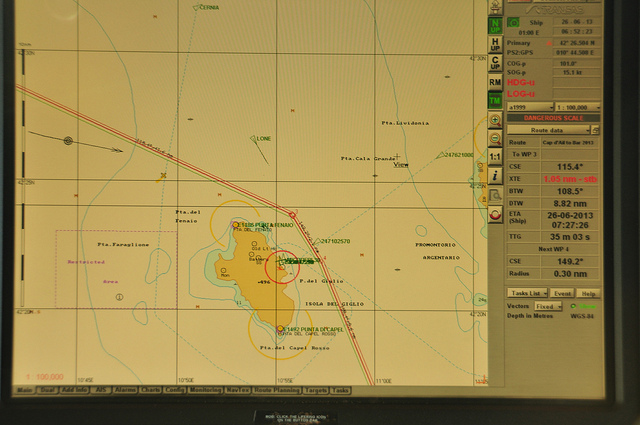The width and height of the screenshot is (640, 425).
Task: Switch to Relative Motion (RM) mode
Action: 495,82
